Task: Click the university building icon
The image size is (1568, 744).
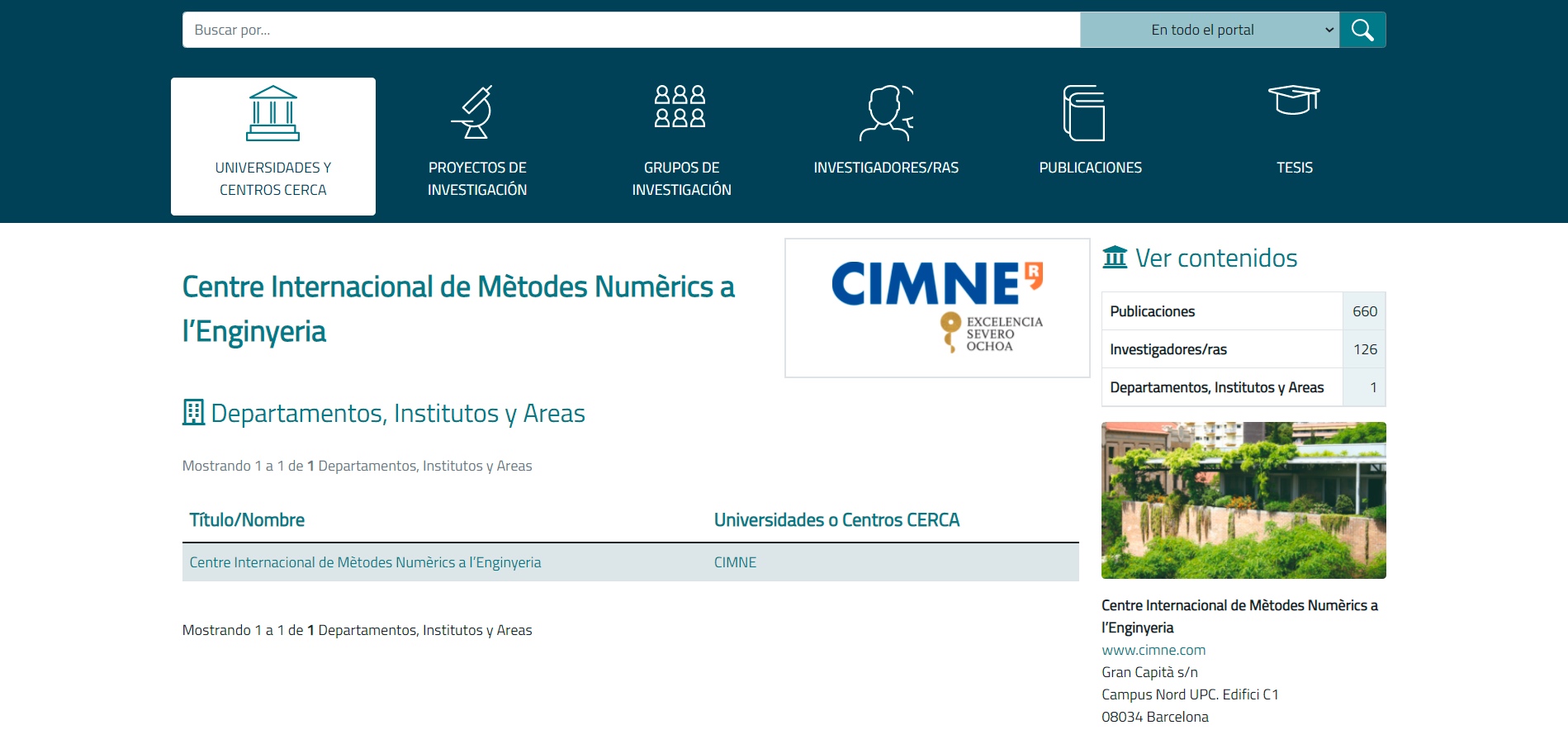Action: click(272, 113)
